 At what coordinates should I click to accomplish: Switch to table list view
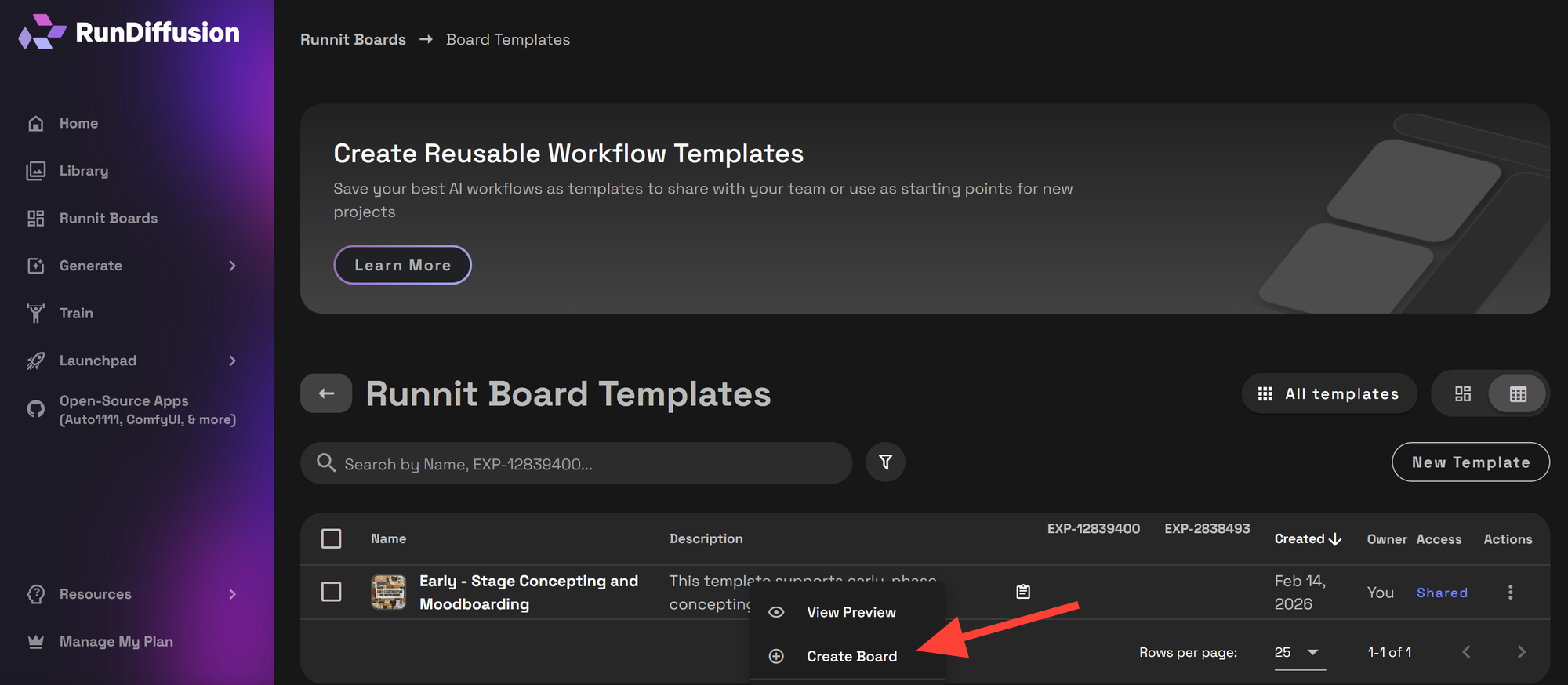(x=1518, y=394)
